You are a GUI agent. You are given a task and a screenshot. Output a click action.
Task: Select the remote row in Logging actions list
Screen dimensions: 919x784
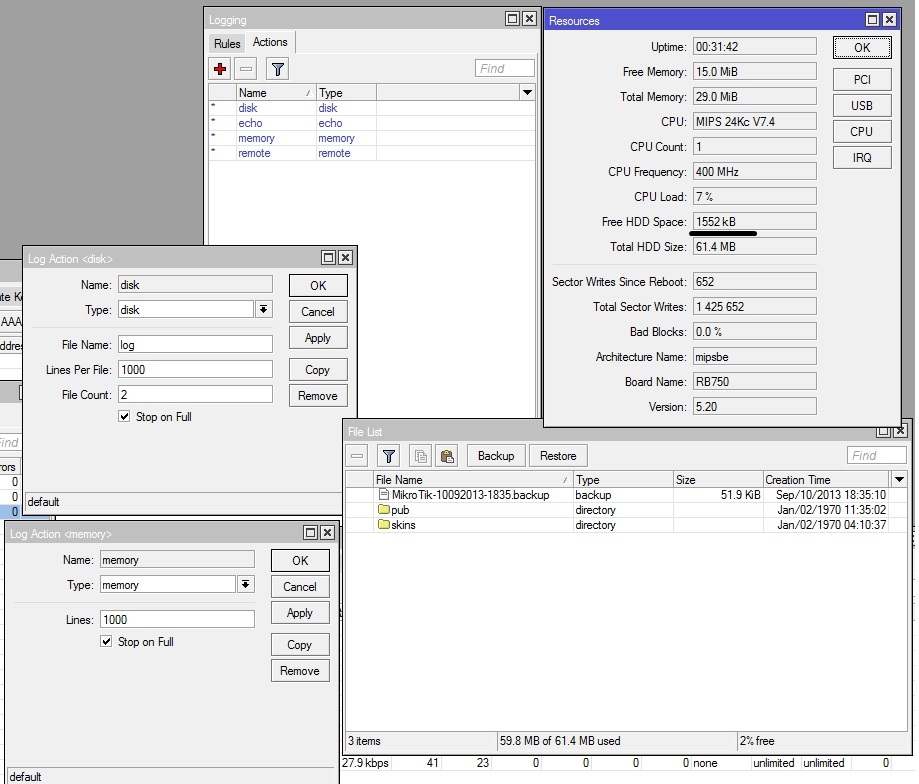coord(254,153)
